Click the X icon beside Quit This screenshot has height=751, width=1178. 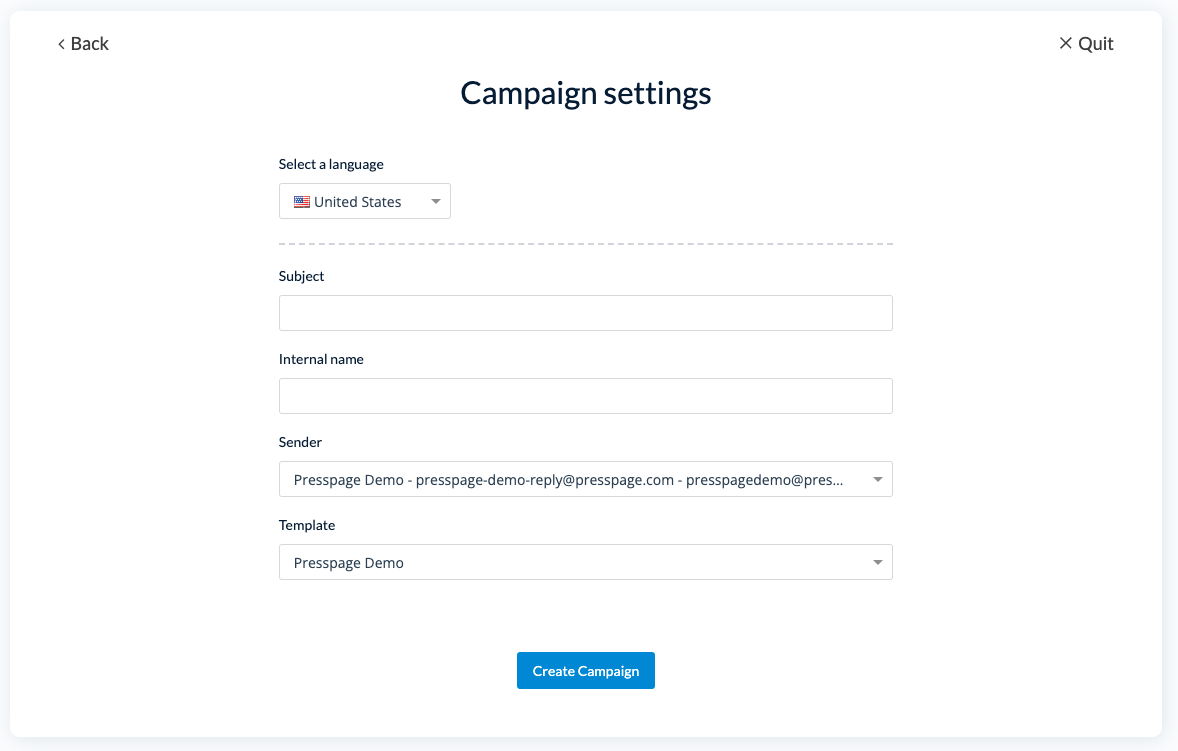click(x=1065, y=43)
